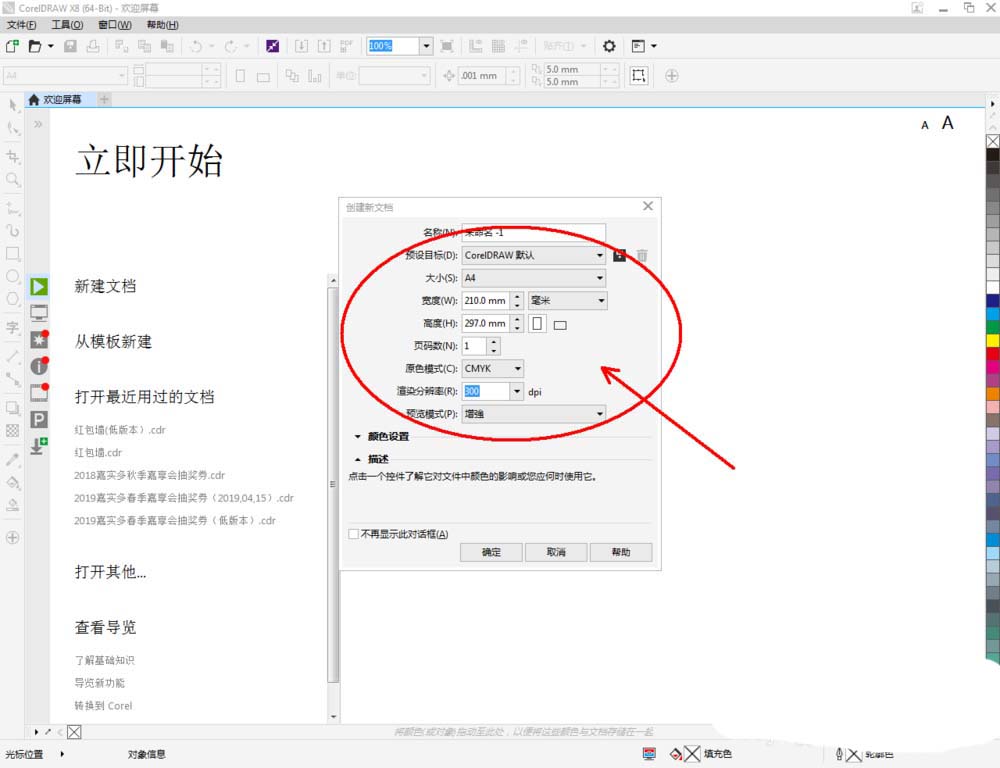Screen dimensions: 1000x768
Task: Click the delete preset trash icon
Action: tap(642, 255)
